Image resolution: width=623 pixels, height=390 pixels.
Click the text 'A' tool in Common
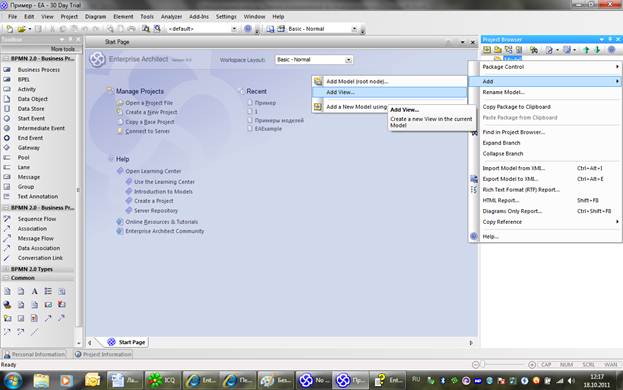[x=35, y=291]
